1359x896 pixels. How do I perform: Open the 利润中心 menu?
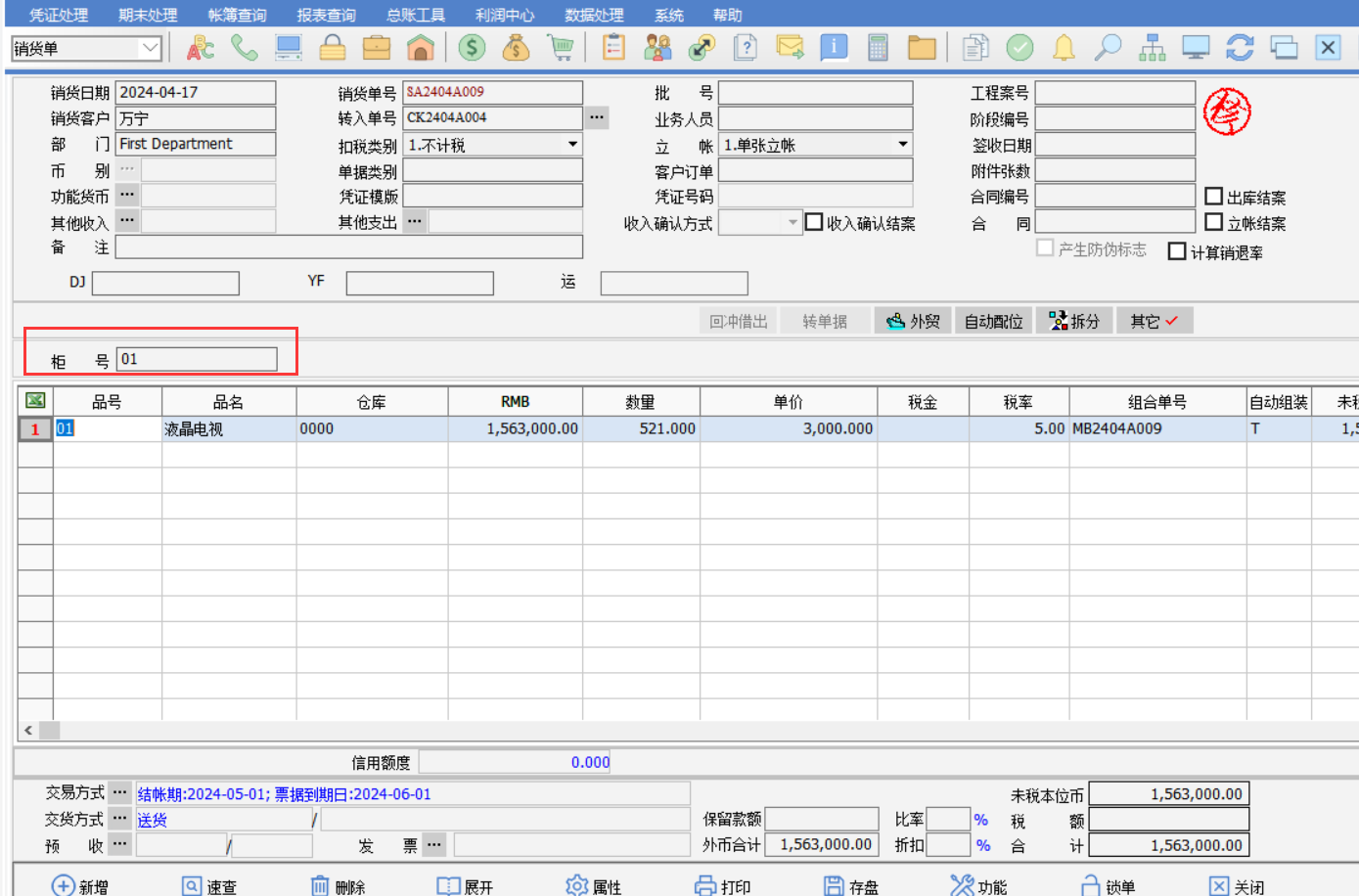coord(505,15)
